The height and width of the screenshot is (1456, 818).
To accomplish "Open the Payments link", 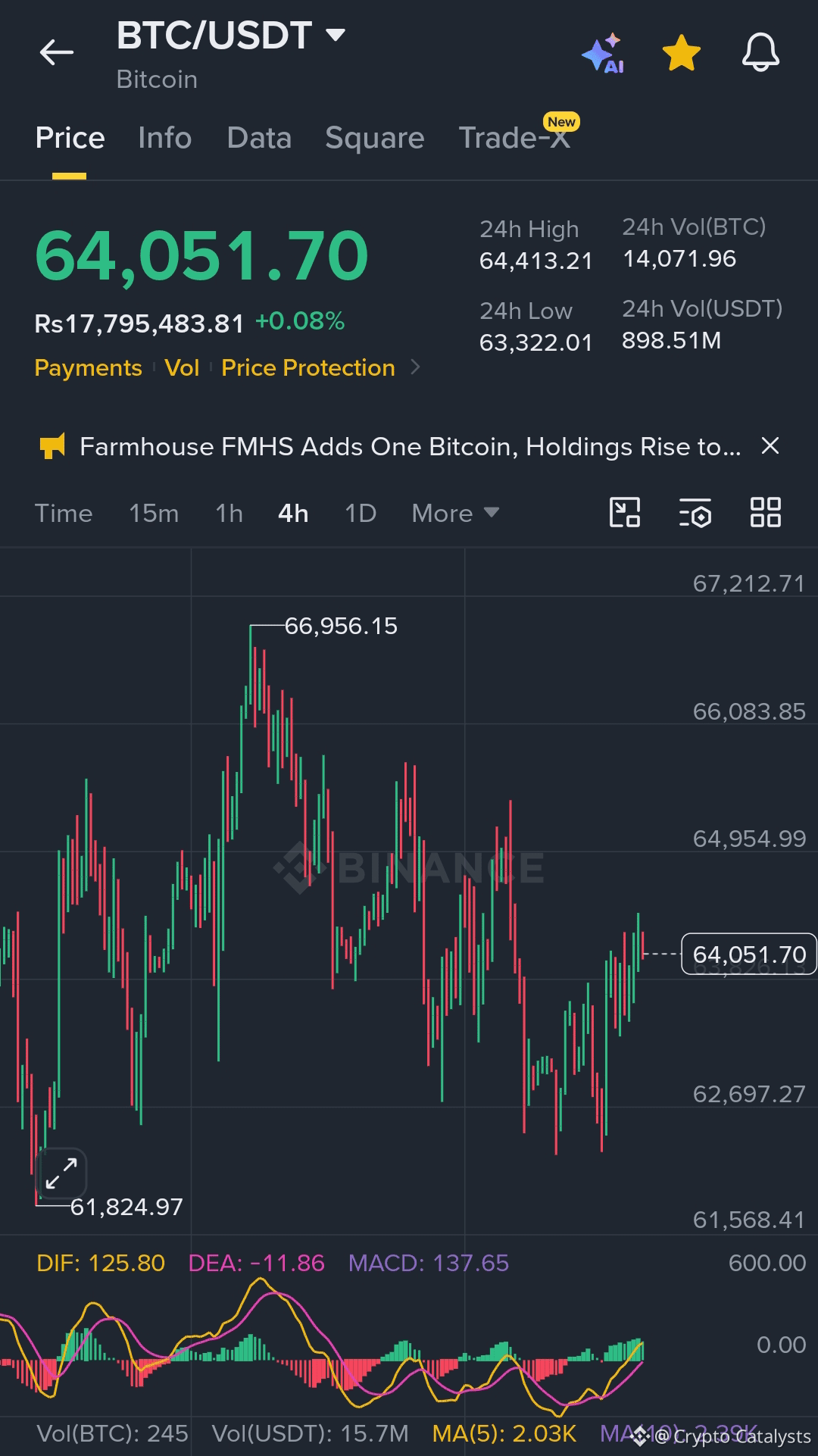I will pyautogui.click(x=88, y=367).
